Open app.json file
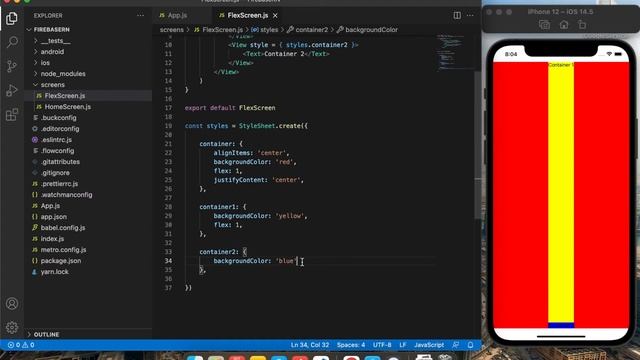 [x=53, y=217]
